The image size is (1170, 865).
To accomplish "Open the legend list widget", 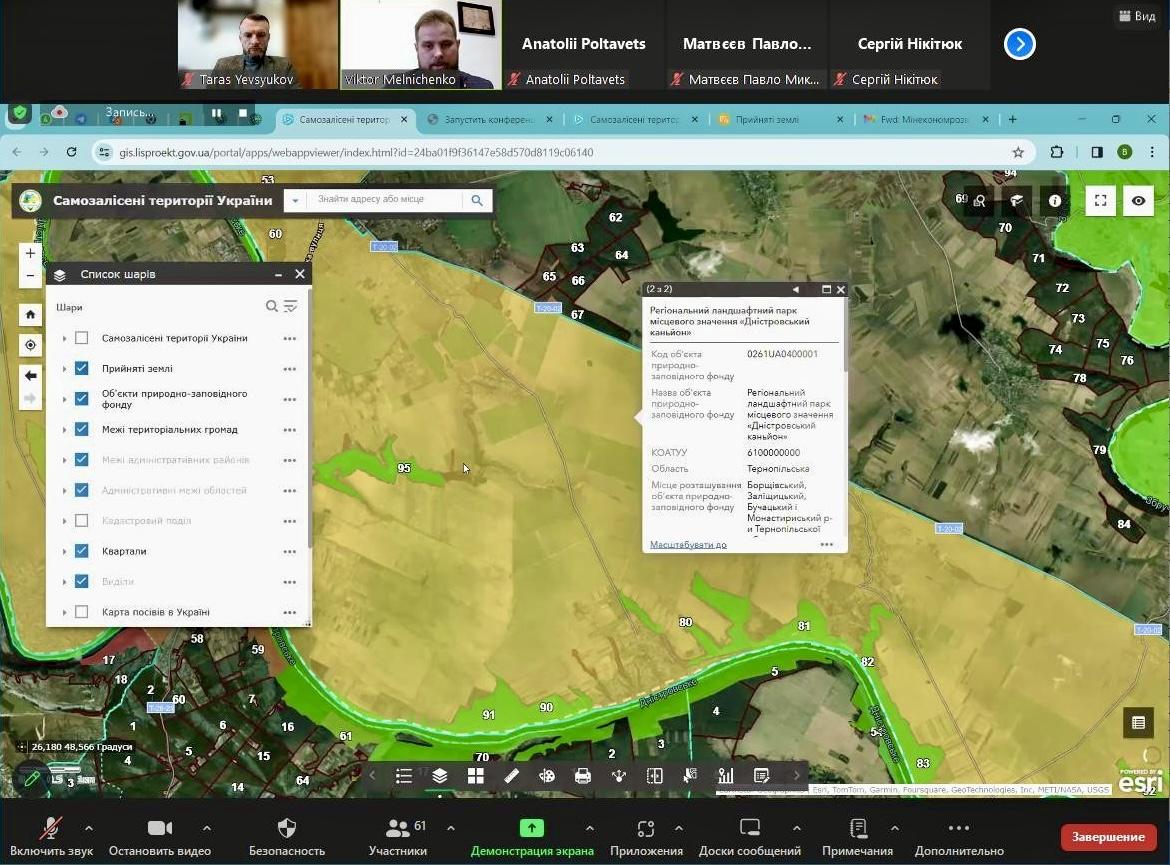I will (404, 776).
